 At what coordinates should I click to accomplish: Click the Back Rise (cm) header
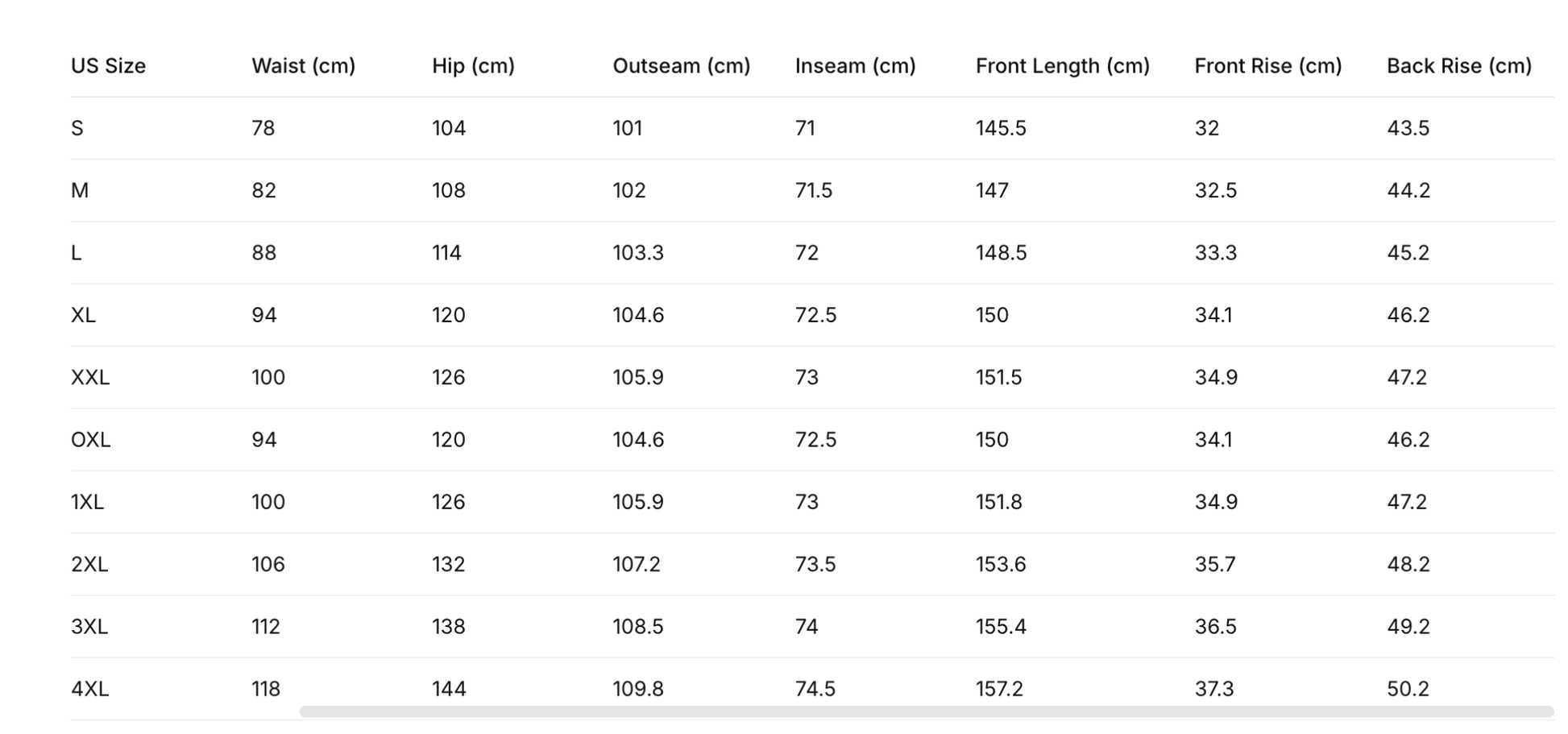pos(1458,66)
